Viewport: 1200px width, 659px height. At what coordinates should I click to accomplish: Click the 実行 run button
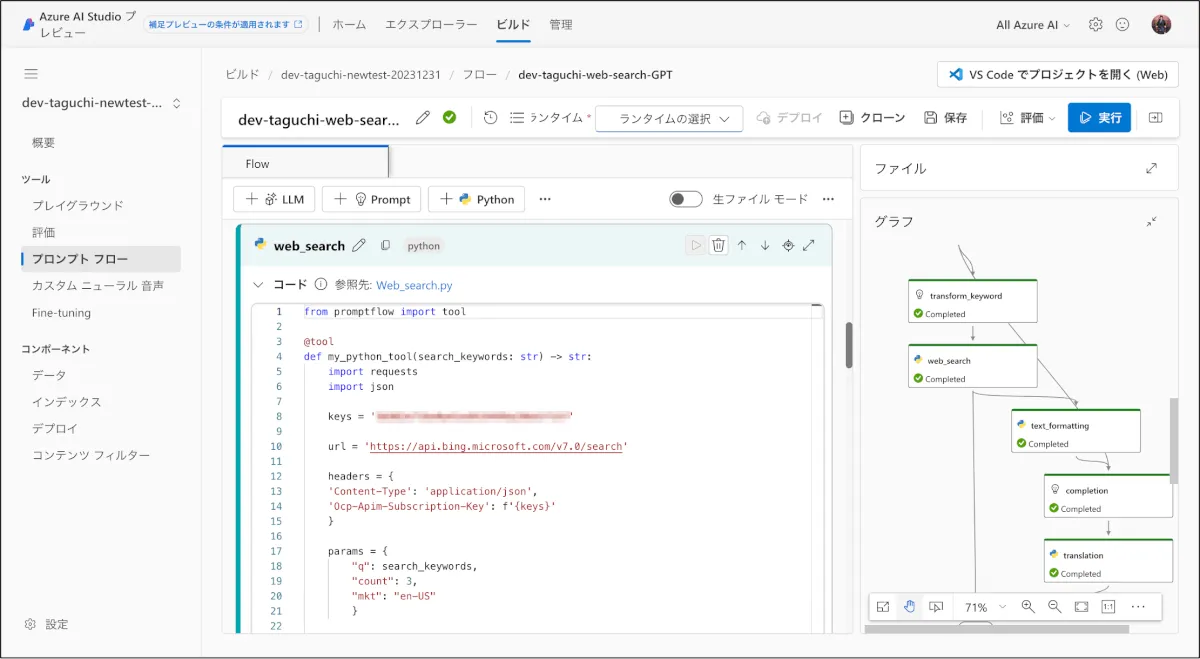point(1099,118)
